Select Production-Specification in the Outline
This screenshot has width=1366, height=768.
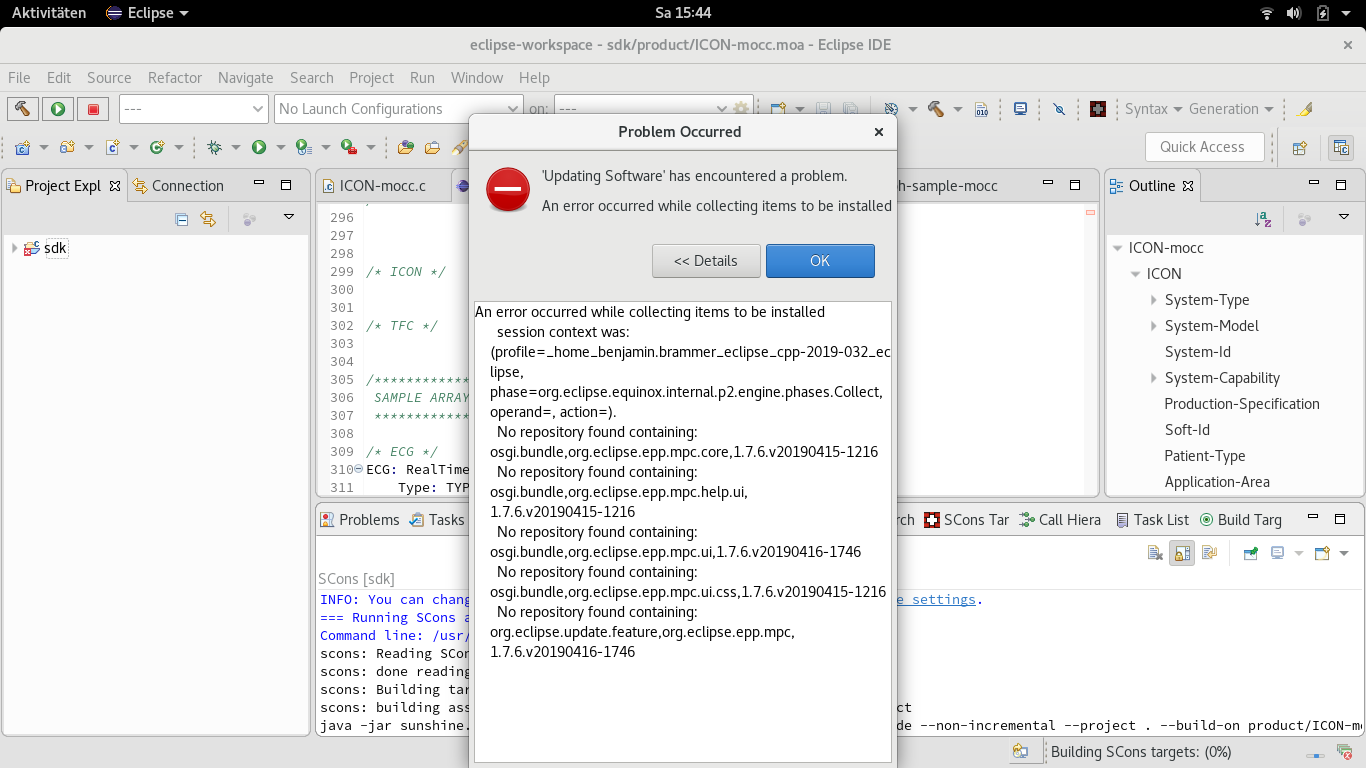point(1242,404)
